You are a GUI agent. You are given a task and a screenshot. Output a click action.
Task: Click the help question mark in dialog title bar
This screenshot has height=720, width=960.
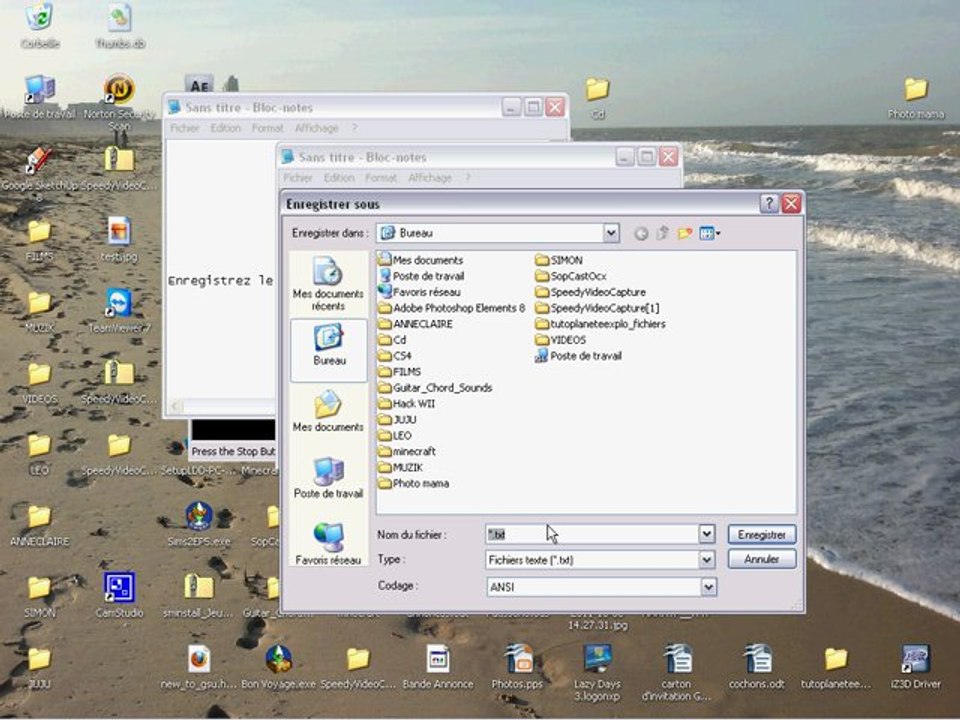click(x=769, y=203)
